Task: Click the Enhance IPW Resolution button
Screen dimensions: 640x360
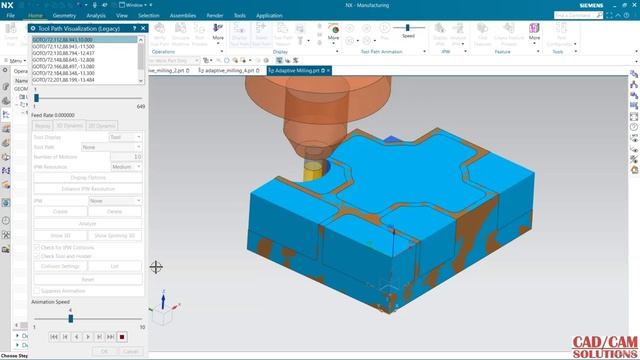Action: [x=88, y=189]
